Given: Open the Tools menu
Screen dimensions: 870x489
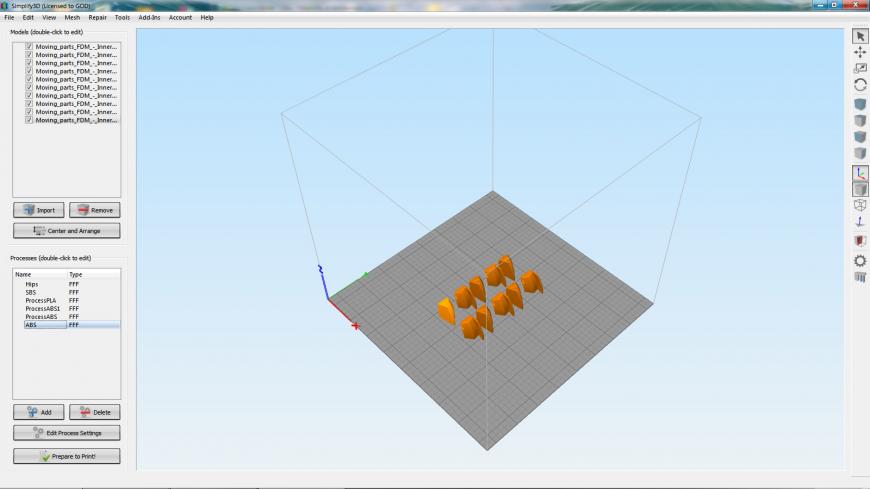Looking at the screenshot, I should (x=122, y=18).
